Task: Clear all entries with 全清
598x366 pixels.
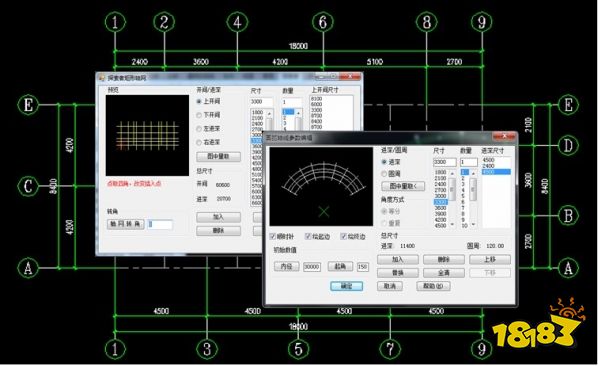Action: pos(444,273)
